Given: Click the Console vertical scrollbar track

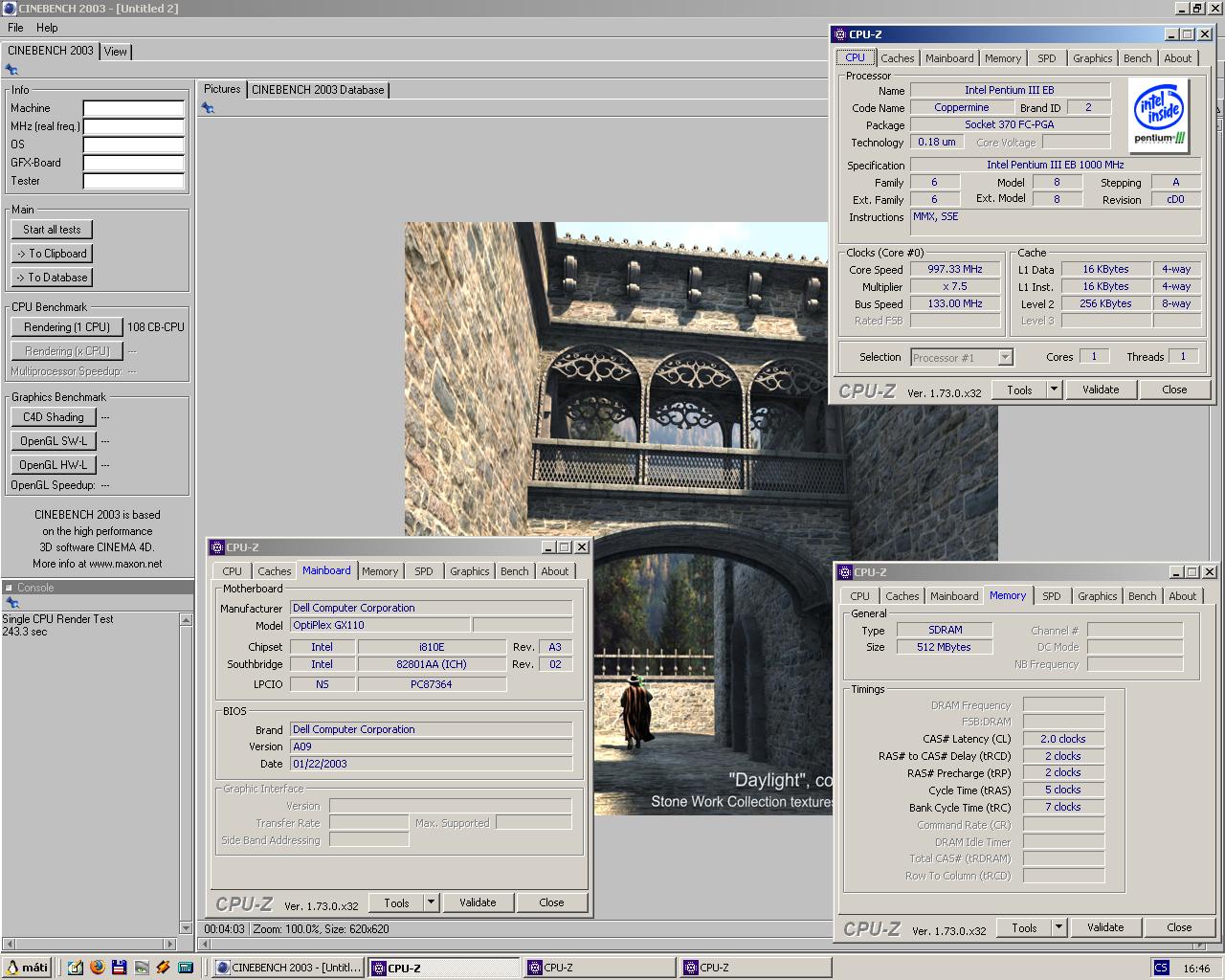Looking at the screenshot, I should tap(186, 773).
